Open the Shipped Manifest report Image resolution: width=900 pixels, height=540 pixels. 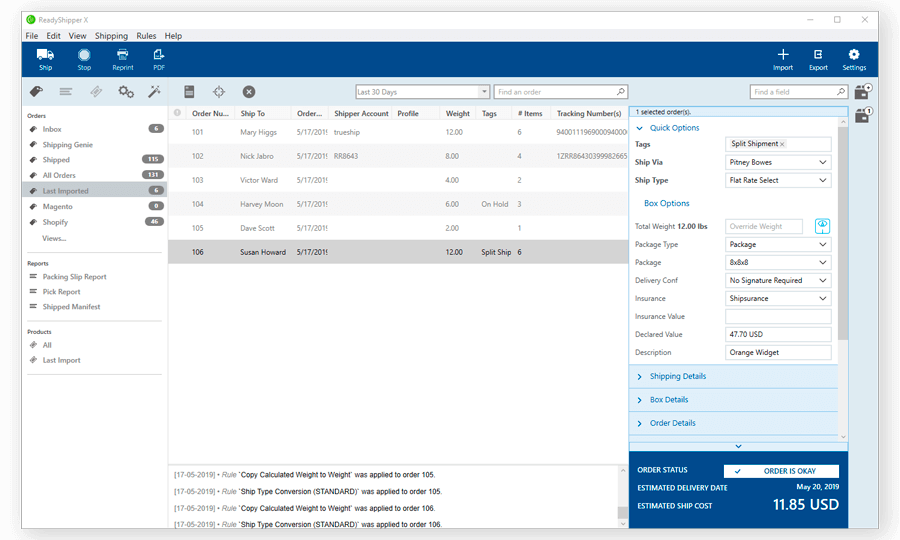71,306
